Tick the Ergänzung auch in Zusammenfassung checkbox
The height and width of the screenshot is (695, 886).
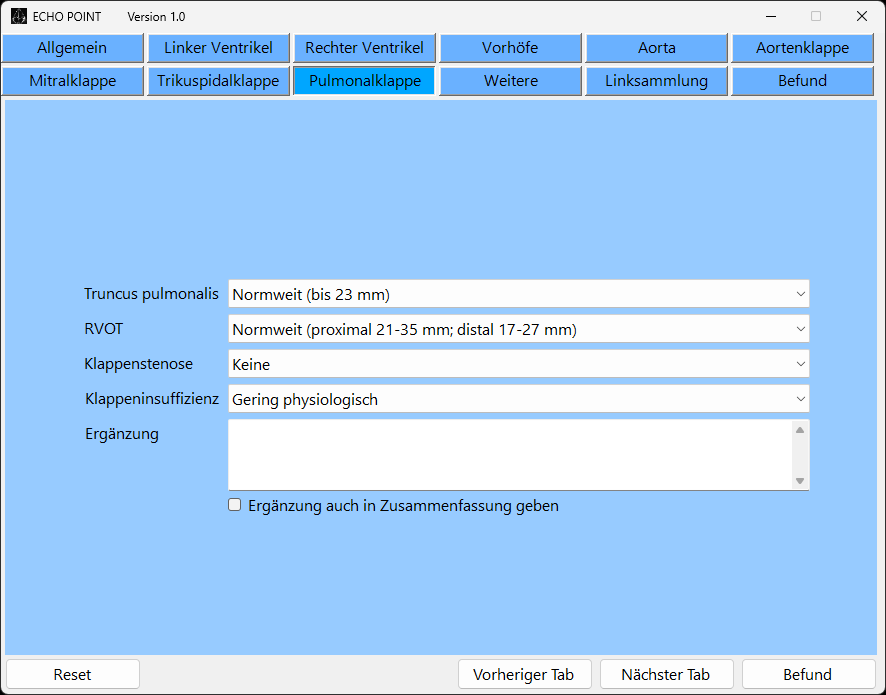235,505
